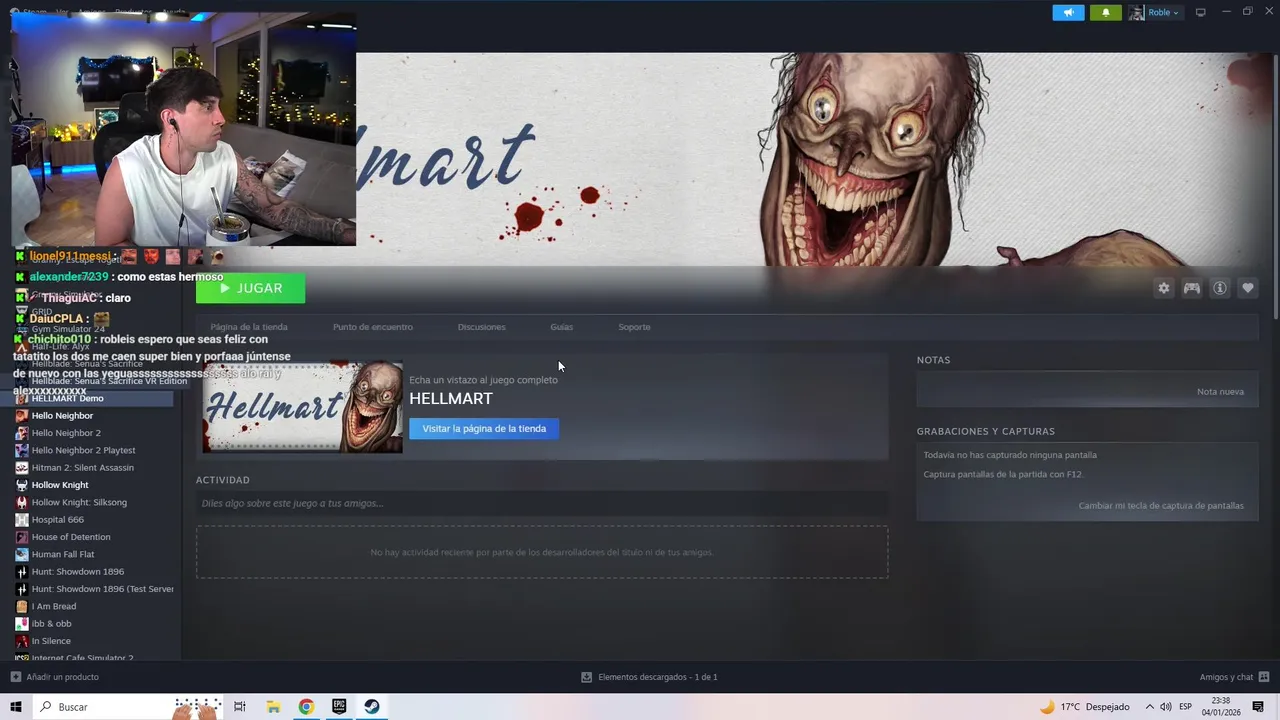
Task: Click the Hospital 666 game icon
Action: [x=21, y=520]
